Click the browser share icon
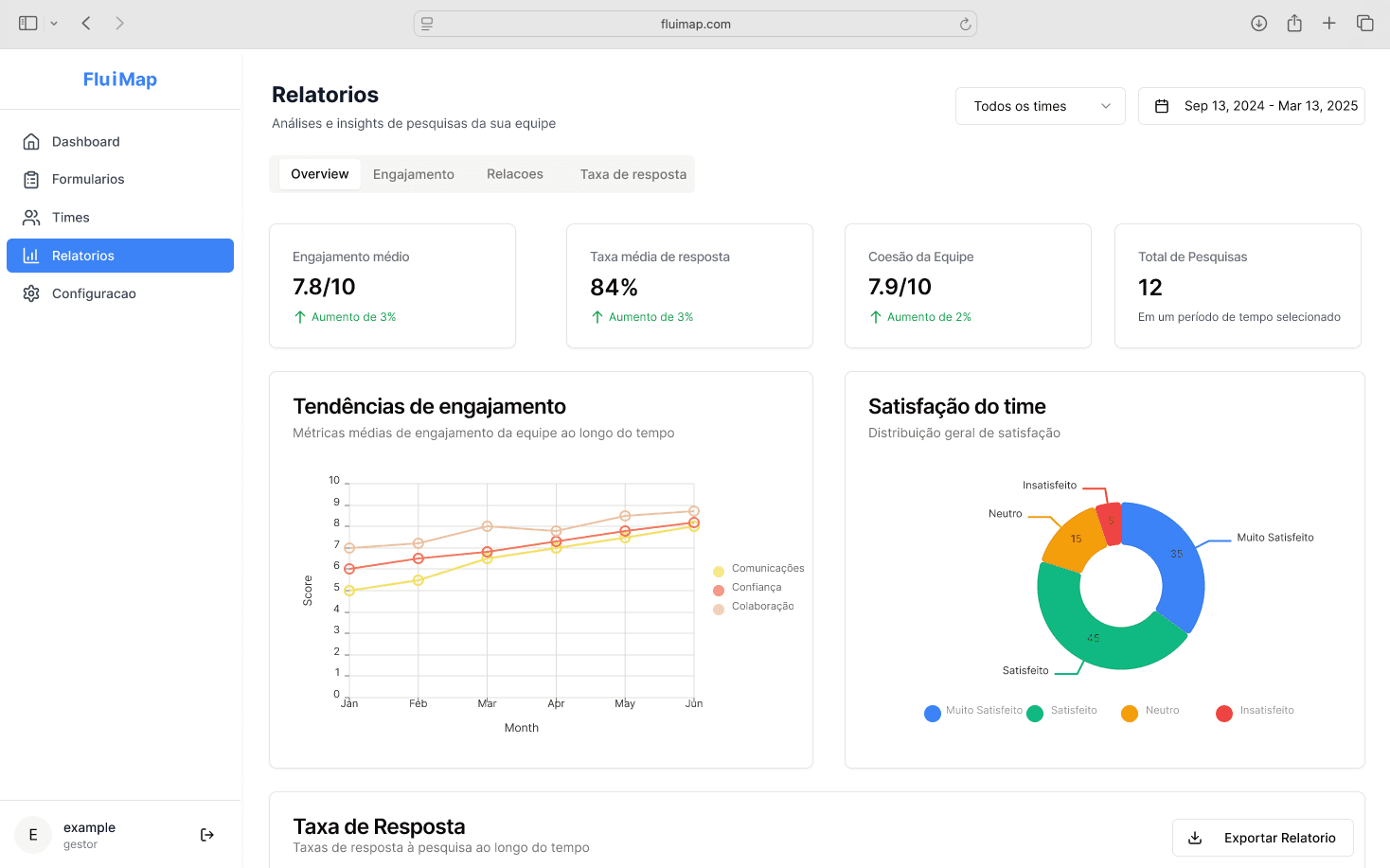Viewport: 1390px width, 868px height. pyautogui.click(x=1294, y=24)
